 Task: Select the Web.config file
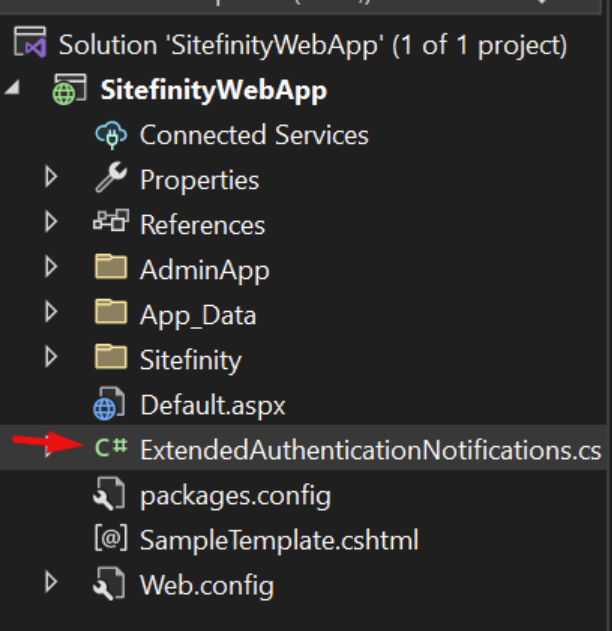[x=207, y=586]
